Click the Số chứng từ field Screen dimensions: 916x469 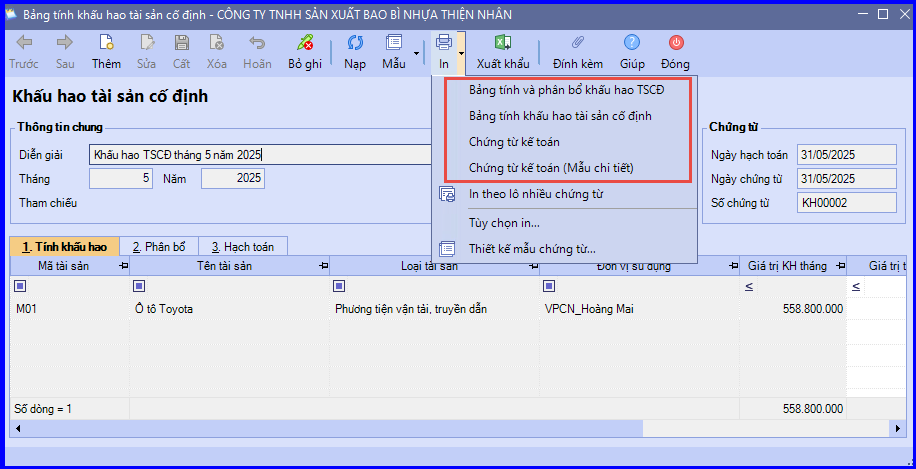[846, 203]
